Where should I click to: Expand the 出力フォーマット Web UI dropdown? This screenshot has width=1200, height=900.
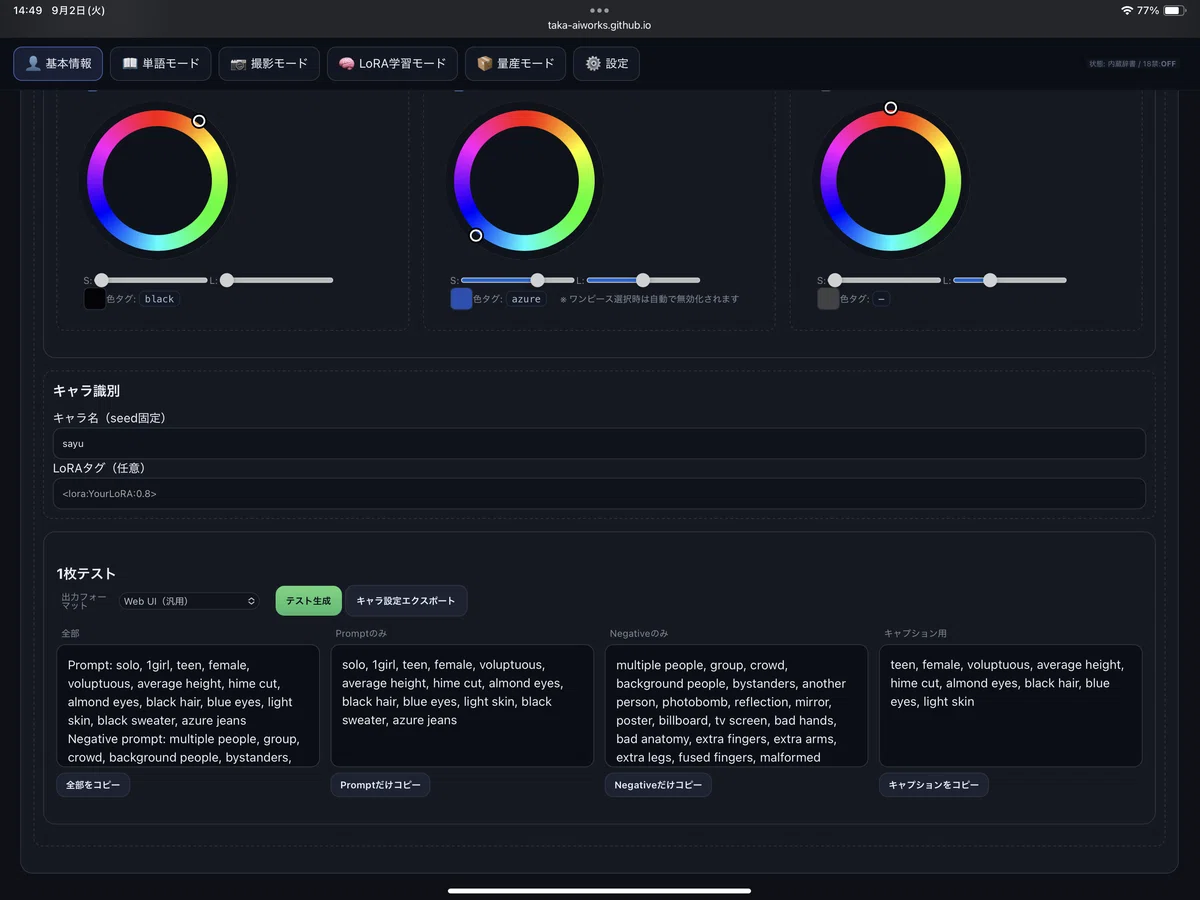[188, 601]
